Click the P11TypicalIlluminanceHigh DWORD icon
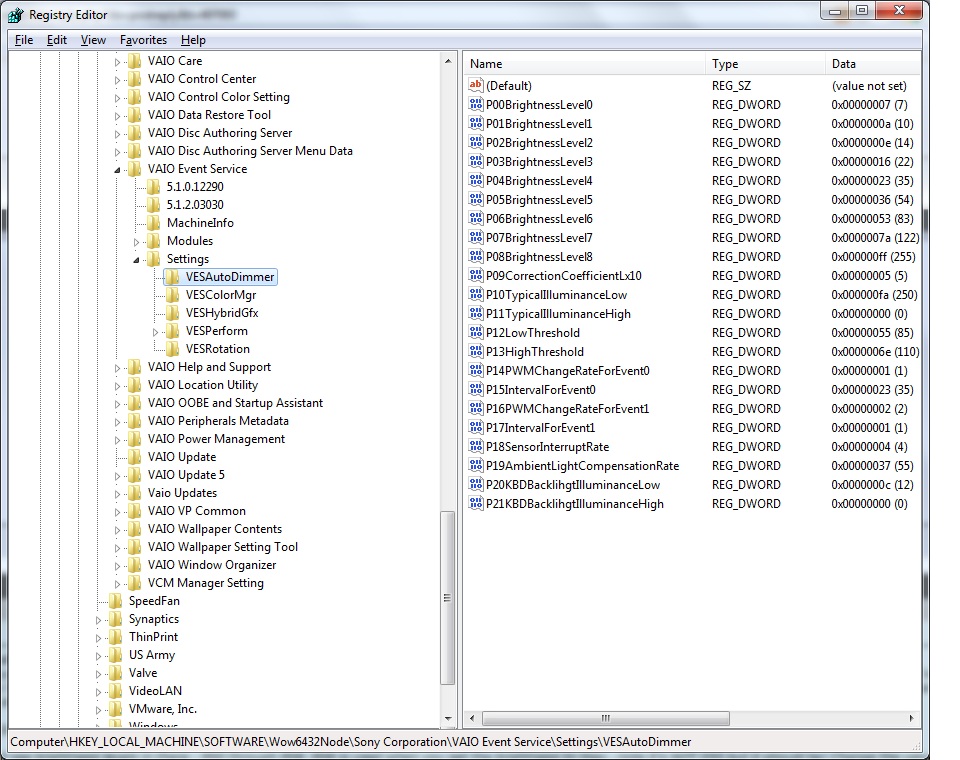960x760 pixels. point(476,313)
